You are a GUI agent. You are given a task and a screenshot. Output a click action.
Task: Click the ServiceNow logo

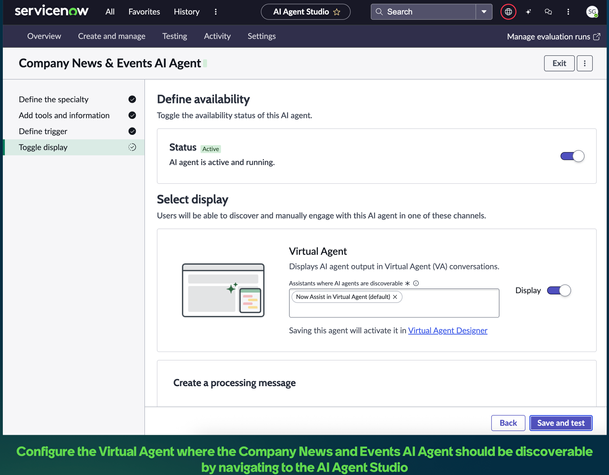pyautogui.click(x=51, y=11)
